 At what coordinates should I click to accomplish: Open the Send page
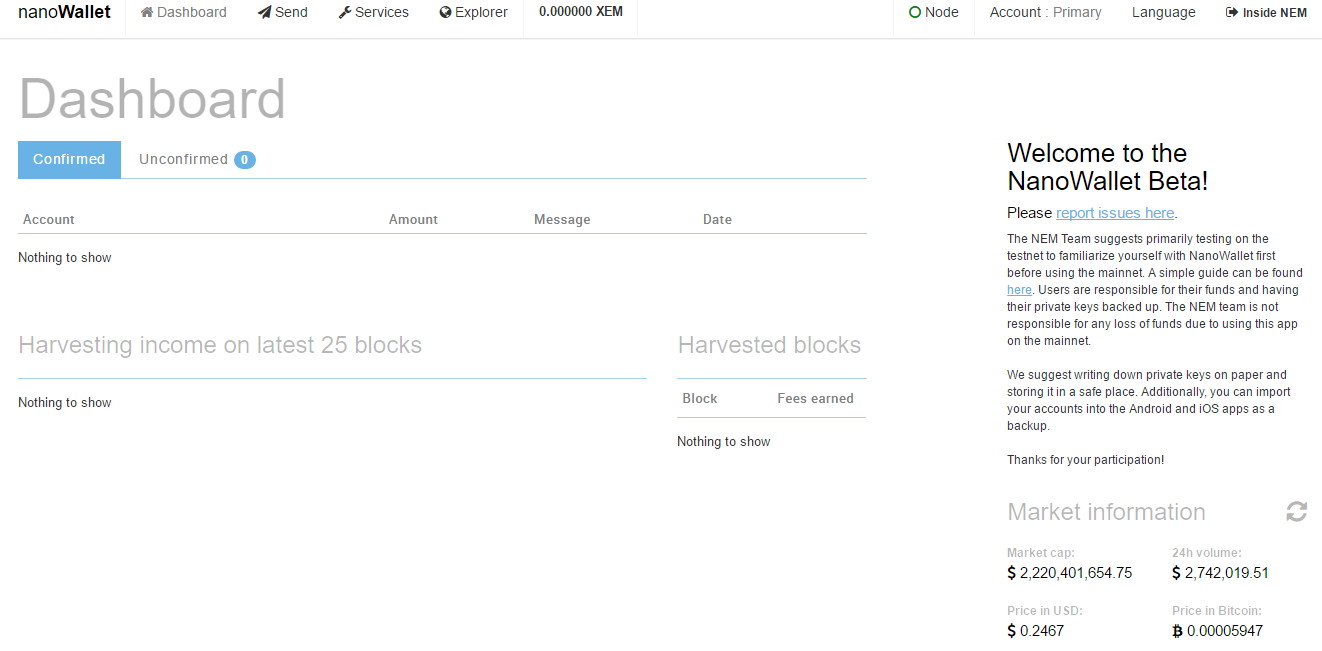283,12
